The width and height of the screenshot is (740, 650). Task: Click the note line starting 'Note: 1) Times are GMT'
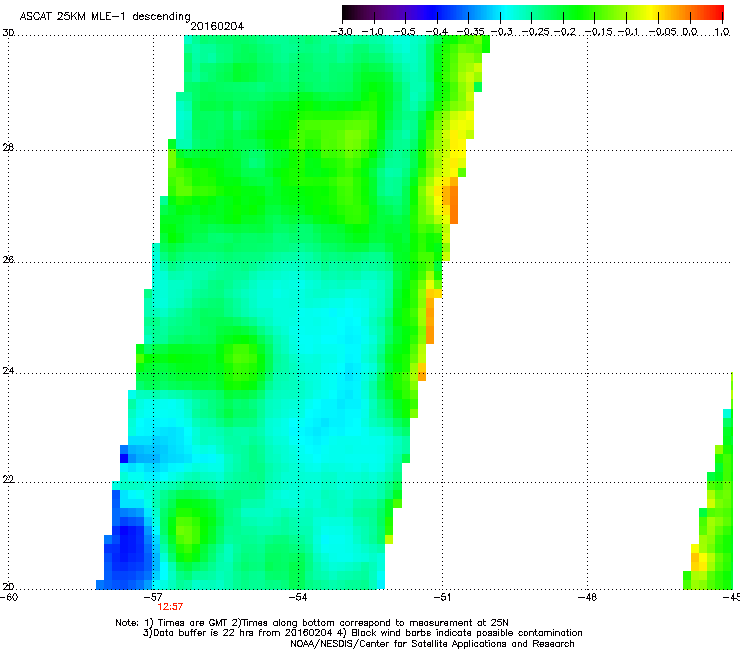(x=311, y=623)
